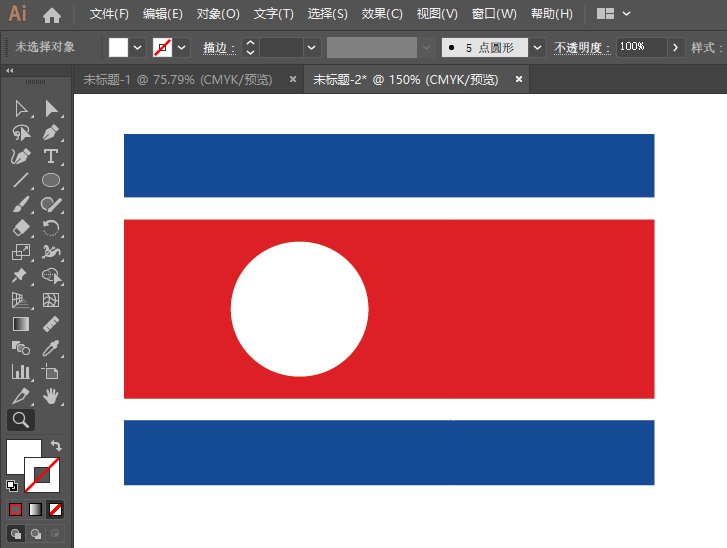Select the Eyedropper tool
Screen dimensions: 727x548
(x=51, y=348)
